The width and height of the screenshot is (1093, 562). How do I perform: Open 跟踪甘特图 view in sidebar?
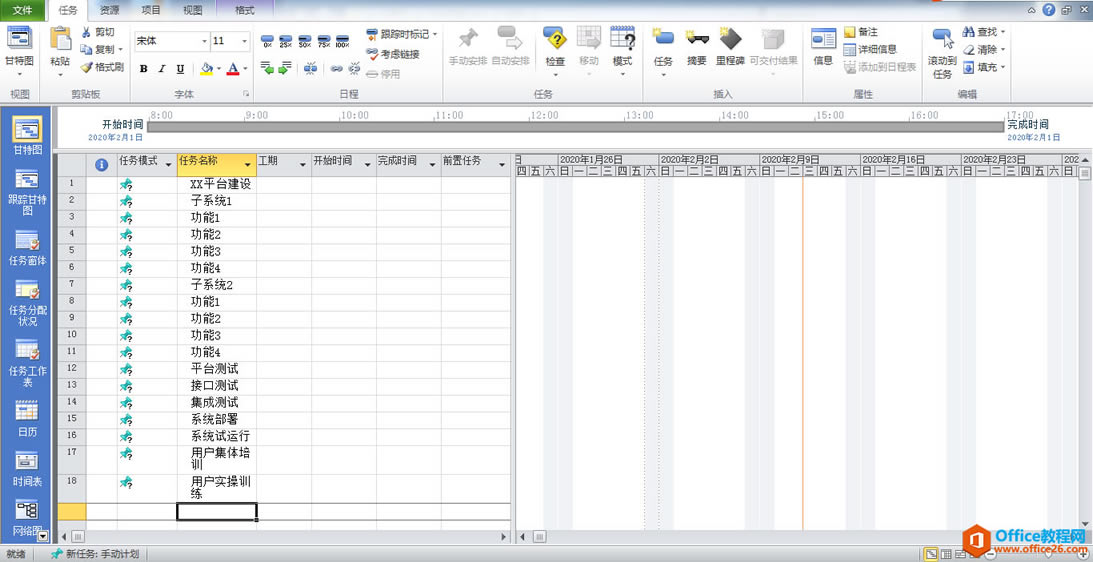coord(27,191)
